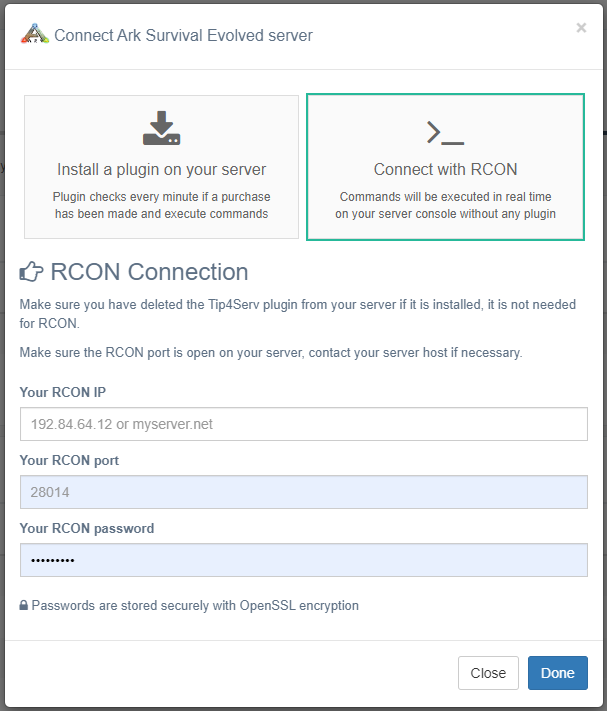Click the download icon on the plugin card

coord(161,129)
